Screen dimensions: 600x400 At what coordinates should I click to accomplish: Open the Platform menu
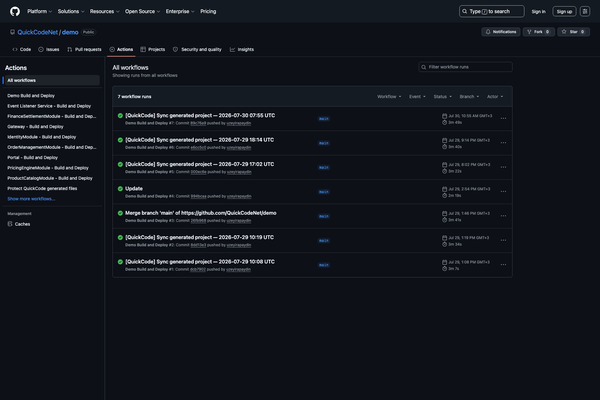[39, 11]
